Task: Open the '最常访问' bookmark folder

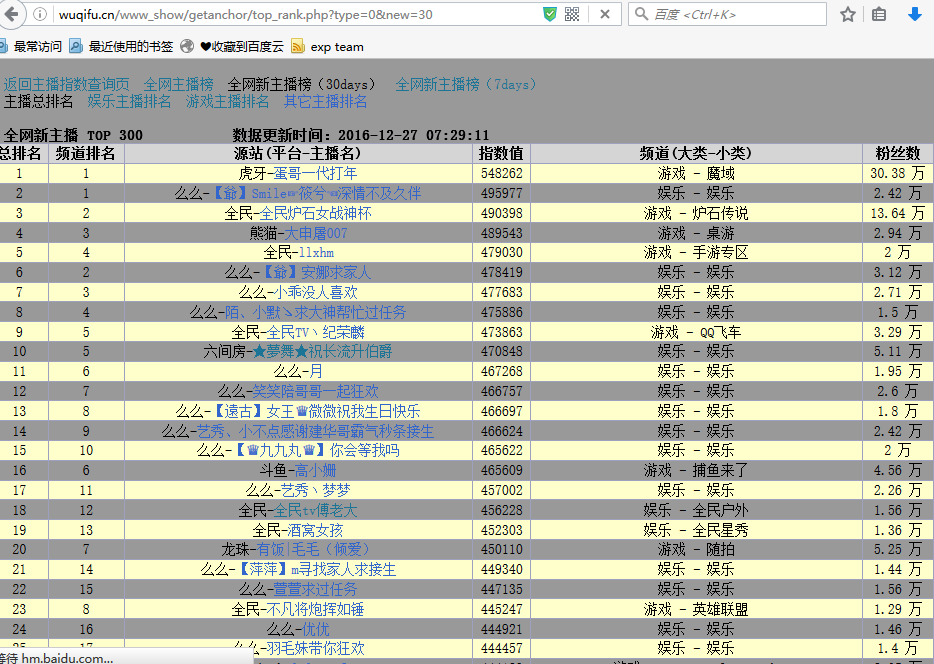Action: coord(31,47)
